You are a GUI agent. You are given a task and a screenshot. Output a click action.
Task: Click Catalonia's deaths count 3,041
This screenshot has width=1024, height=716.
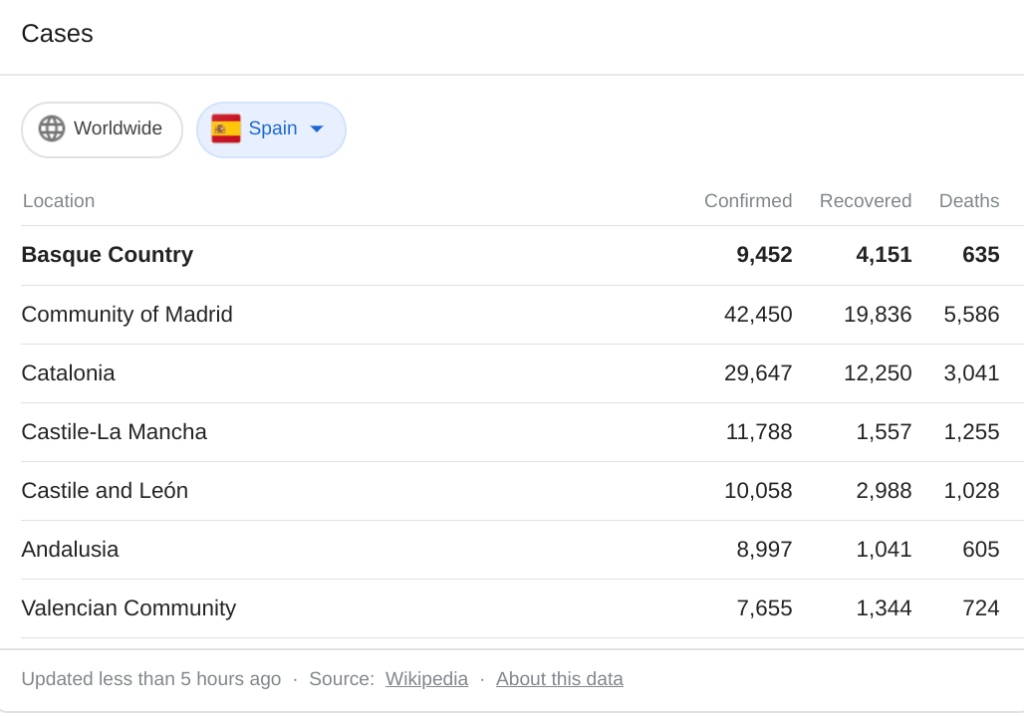[971, 373]
